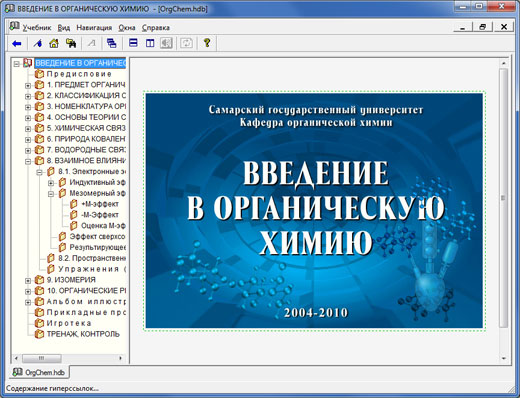Open the Учебник menu
Image resolution: width=520 pixels, height=398 pixels.
click(37, 28)
